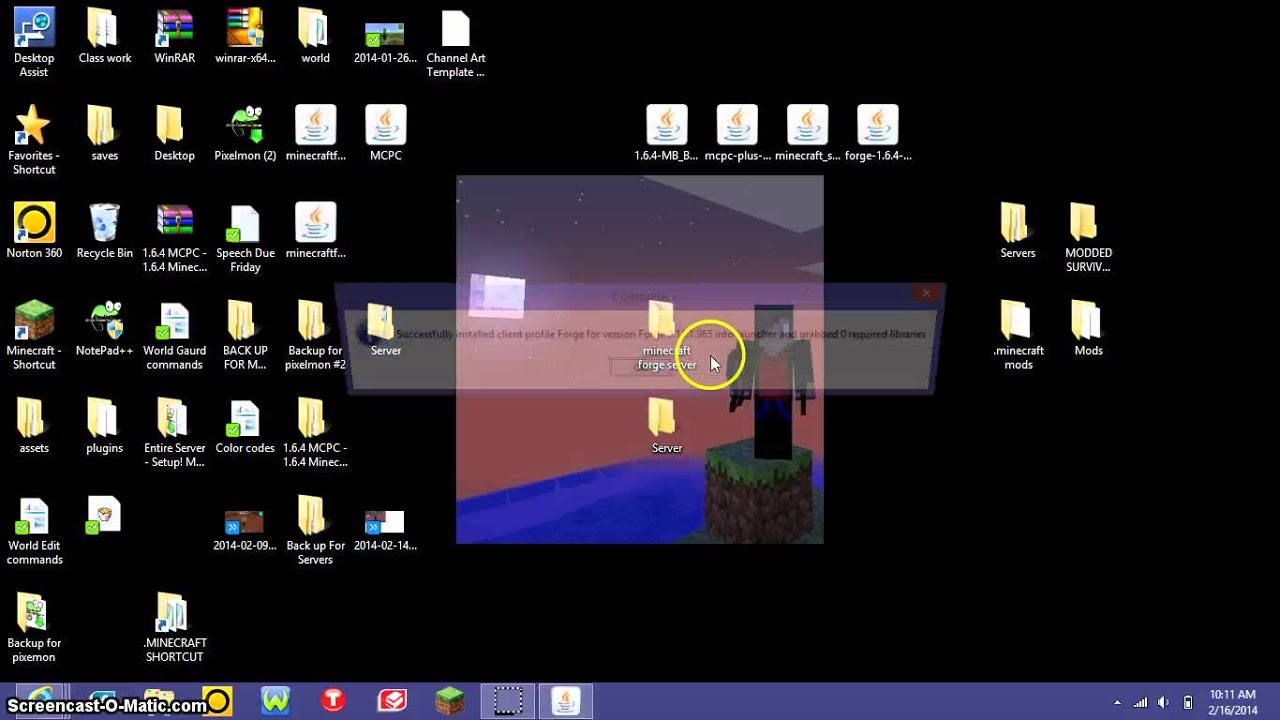Select the World Gaurd commands file

(x=175, y=335)
